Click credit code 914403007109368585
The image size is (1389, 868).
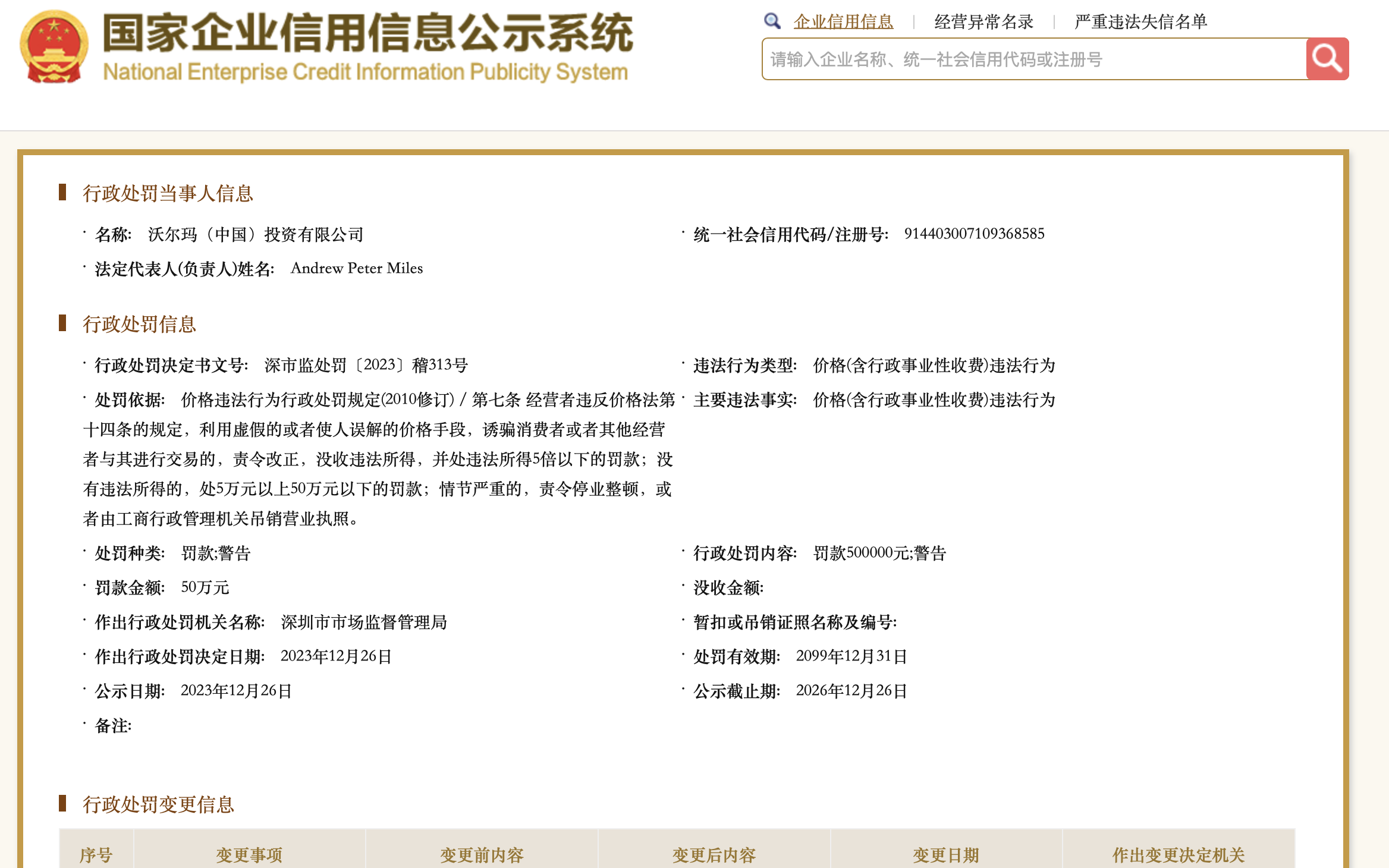tap(974, 234)
